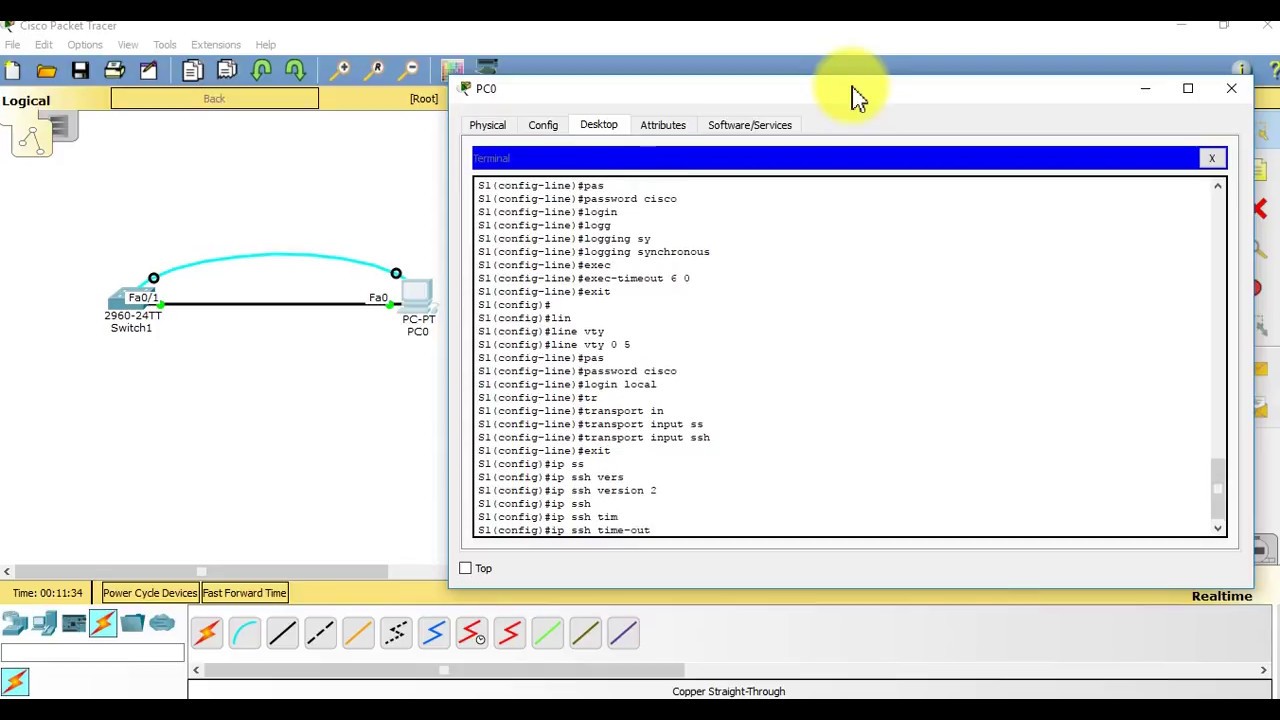Pick the red Serial DTE cable
The width and height of the screenshot is (1280, 720).
pos(510,633)
